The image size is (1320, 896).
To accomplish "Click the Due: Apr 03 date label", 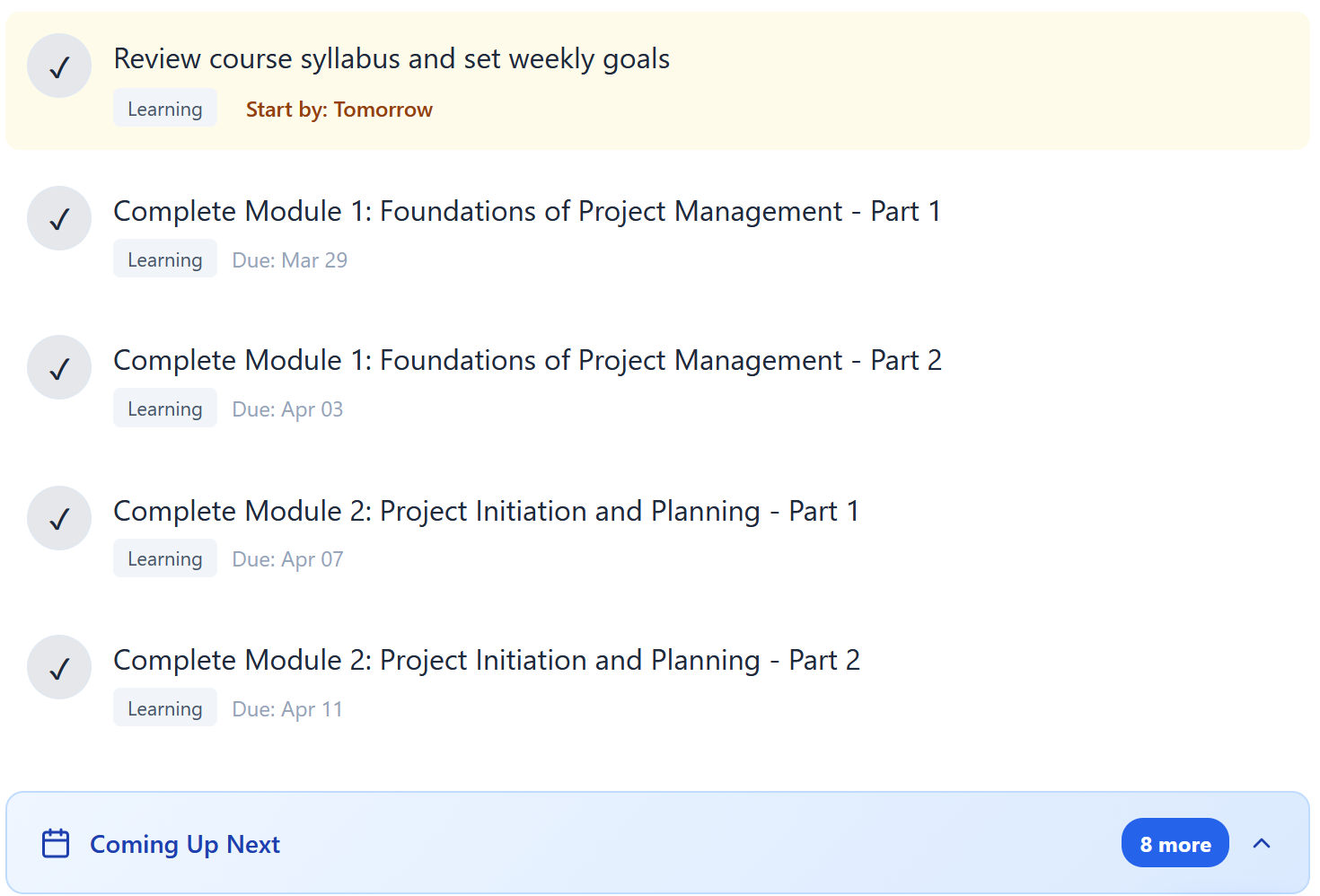I will (287, 408).
